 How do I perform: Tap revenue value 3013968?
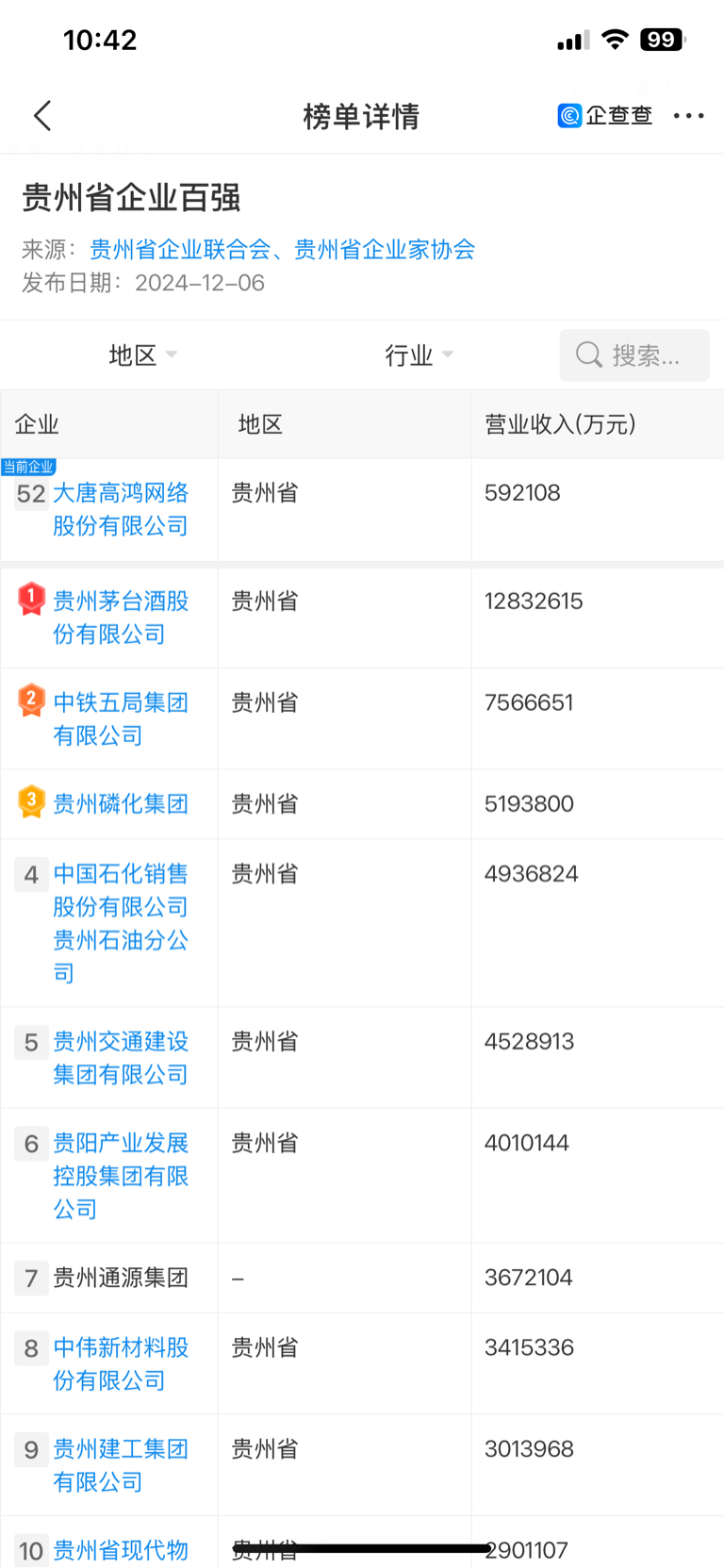click(x=529, y=1449)
